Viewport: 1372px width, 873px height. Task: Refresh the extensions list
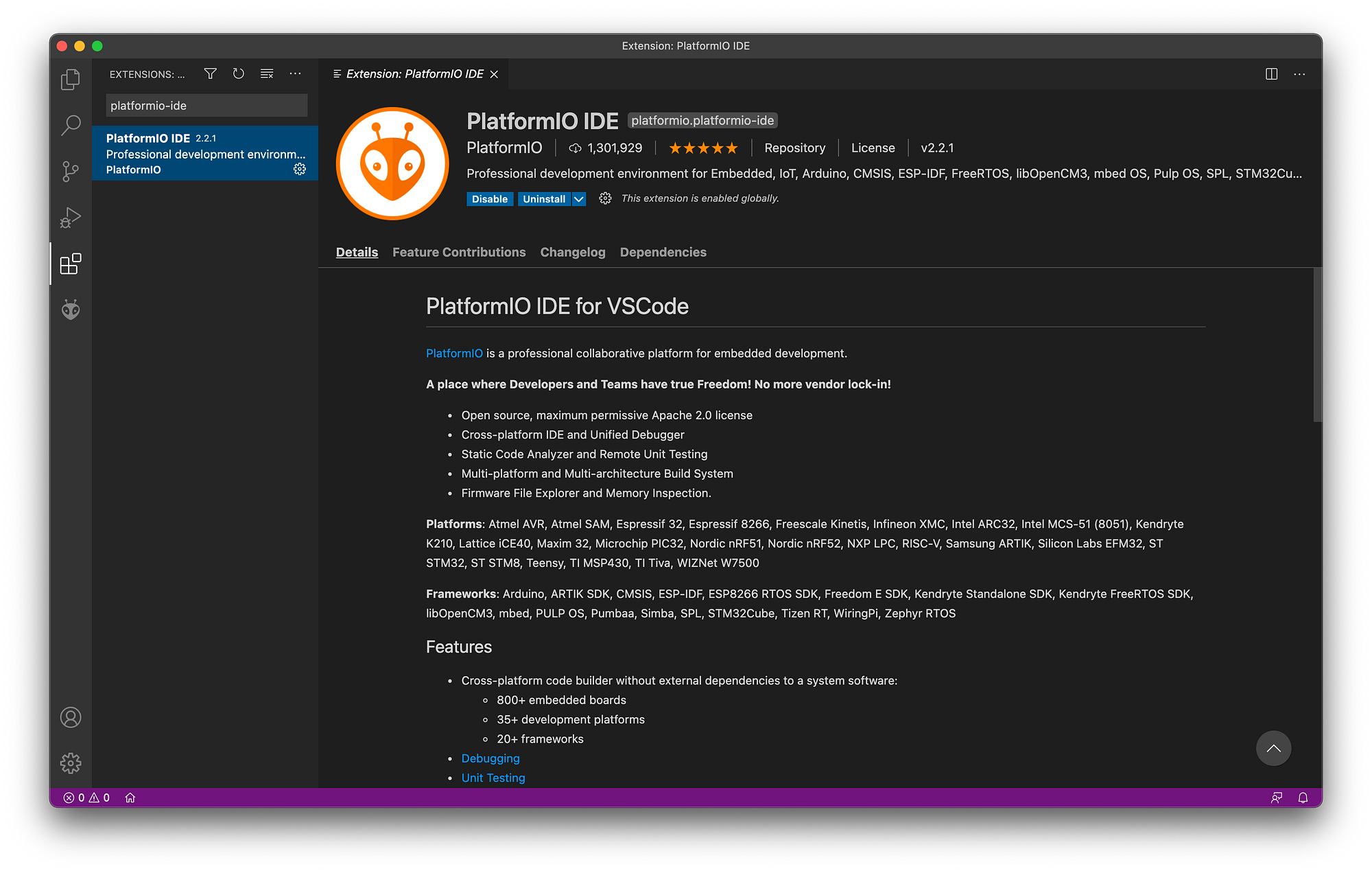tap(239, 73)
